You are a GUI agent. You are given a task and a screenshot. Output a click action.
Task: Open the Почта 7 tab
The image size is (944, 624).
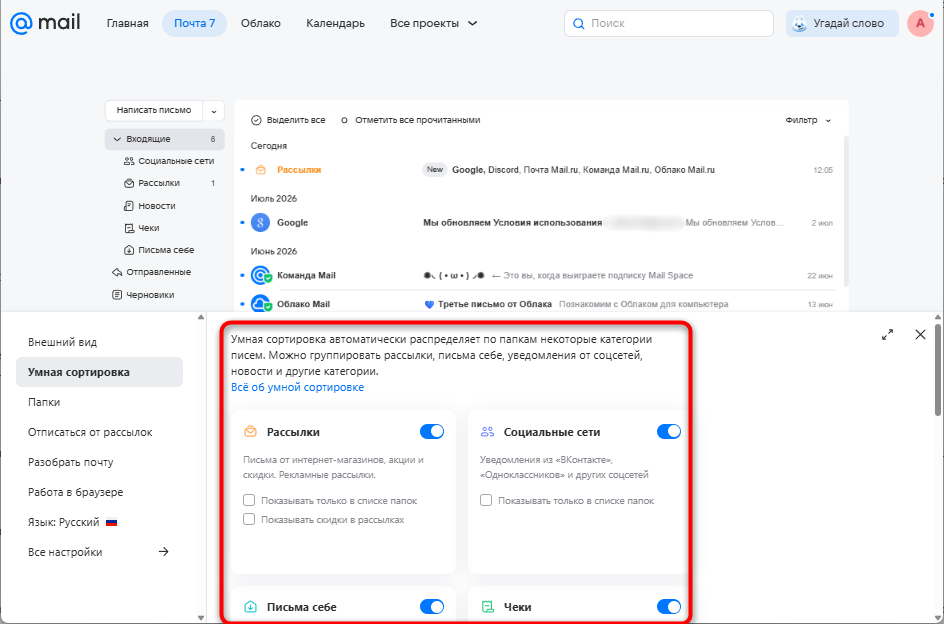coord(194,23)
